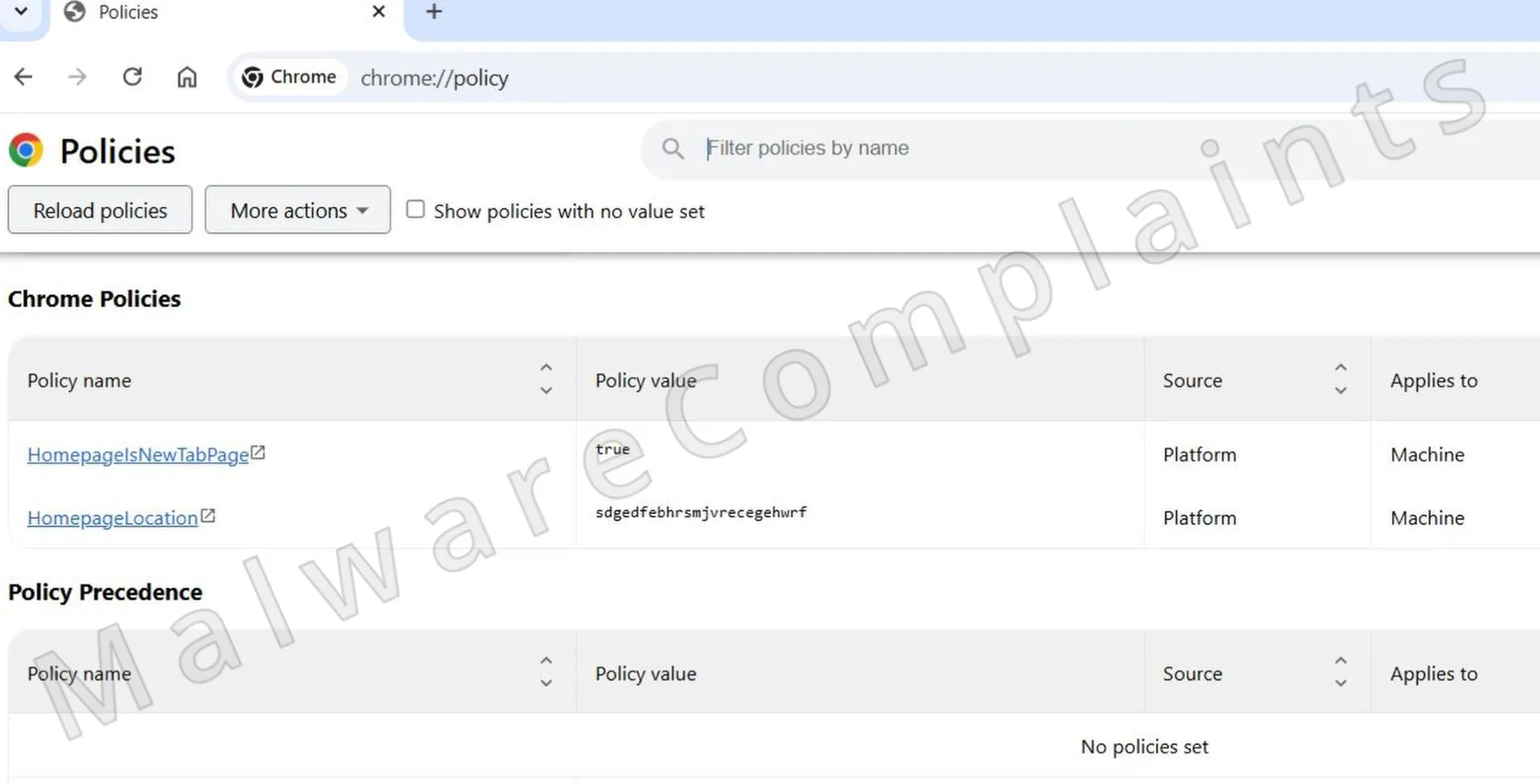Click the browser back arrow

tap(23, 78)
